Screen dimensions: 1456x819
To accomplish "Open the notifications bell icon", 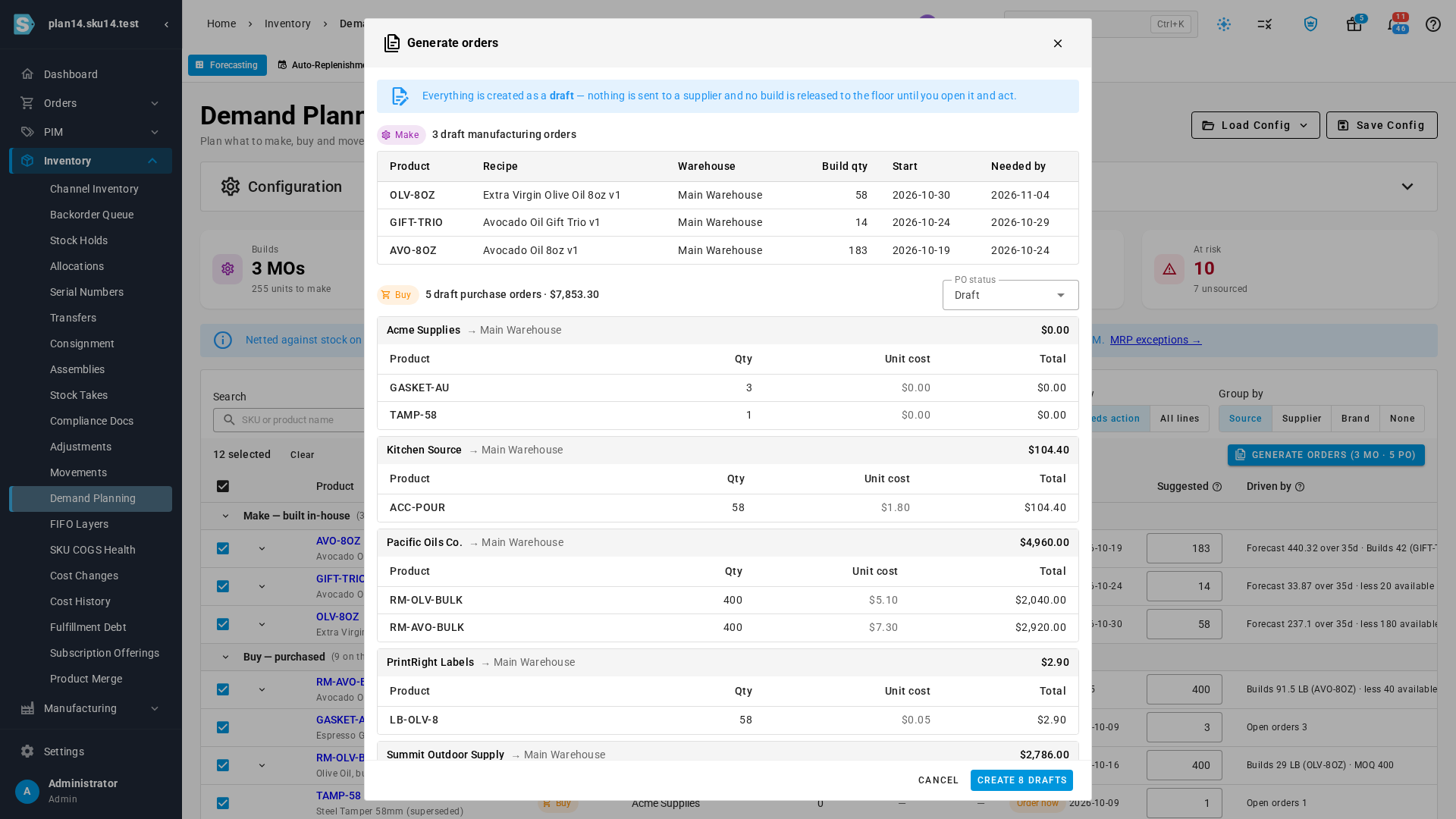I will tap(1394, 24).
